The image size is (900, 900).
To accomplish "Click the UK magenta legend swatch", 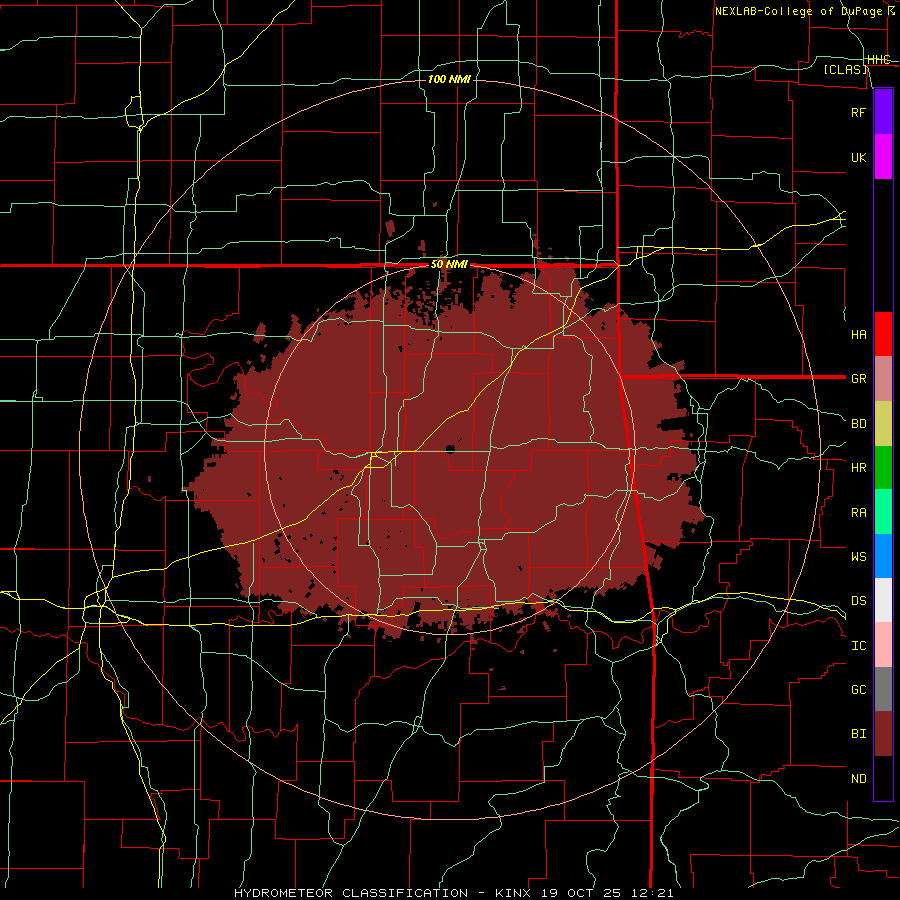I will tap(883, 157).
